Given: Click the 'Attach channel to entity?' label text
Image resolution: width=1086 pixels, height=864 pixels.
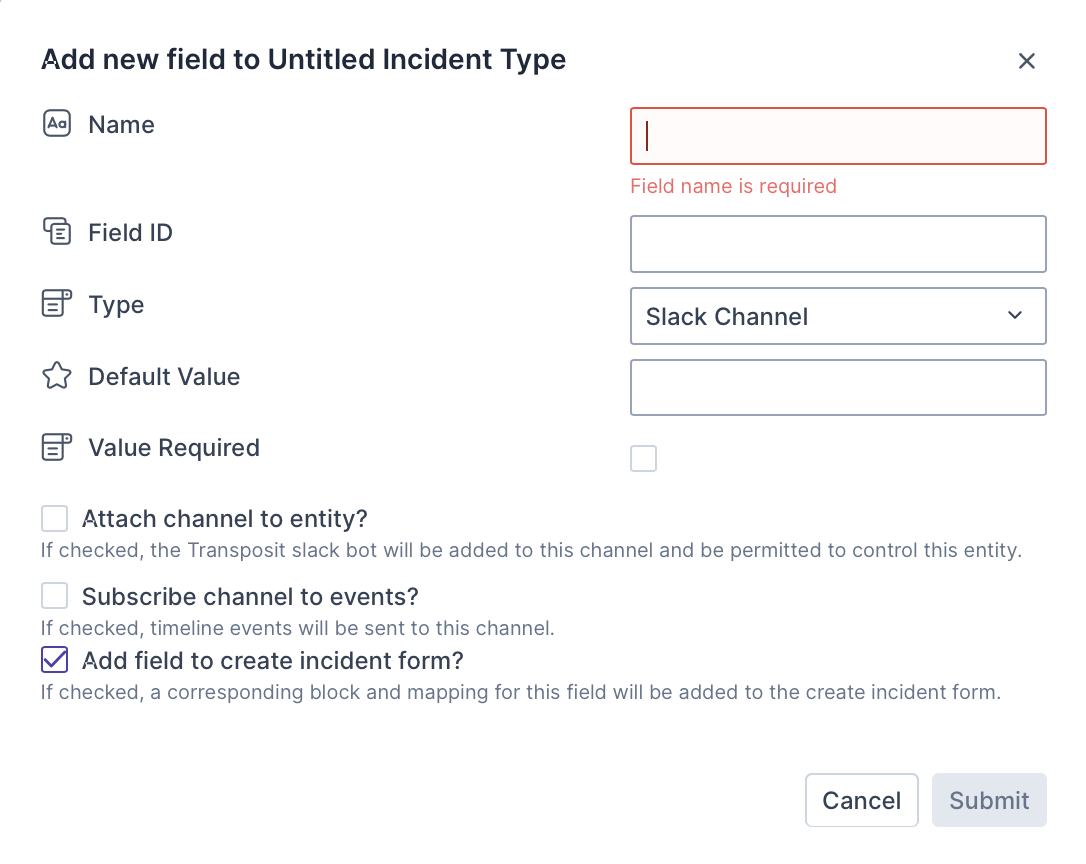Looking at the screenshot, I should tap(225, 519).
